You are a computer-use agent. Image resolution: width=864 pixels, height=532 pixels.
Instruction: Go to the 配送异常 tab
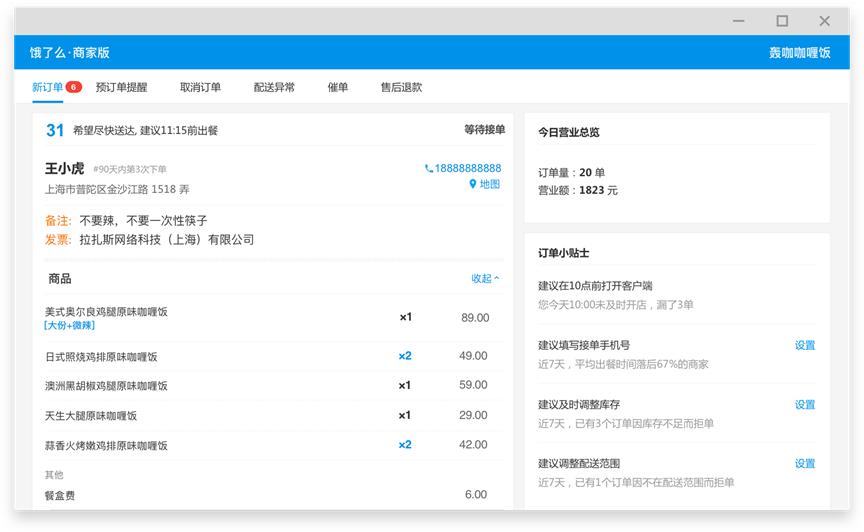(x=274, y=87)
